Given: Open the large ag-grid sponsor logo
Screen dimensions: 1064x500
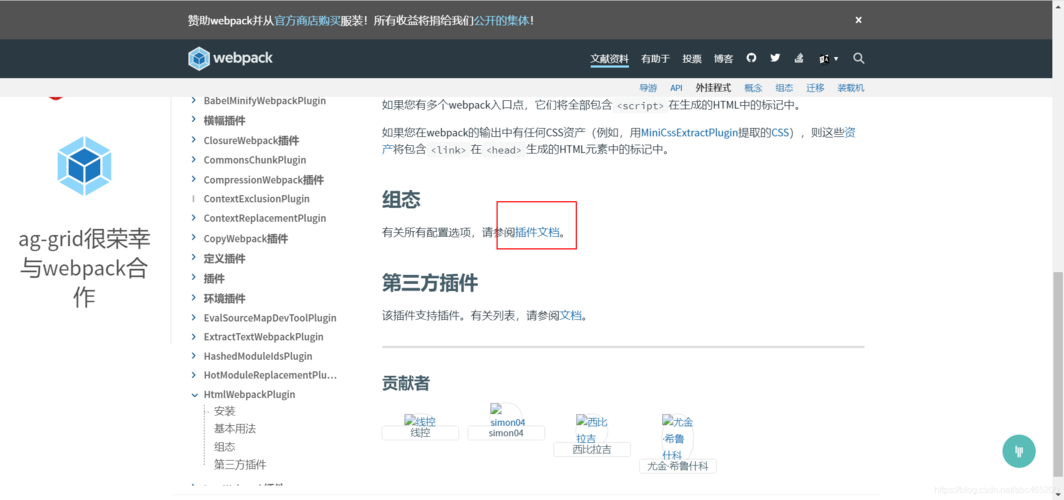Looking at the screenshot, I should [x=84, y=166].
